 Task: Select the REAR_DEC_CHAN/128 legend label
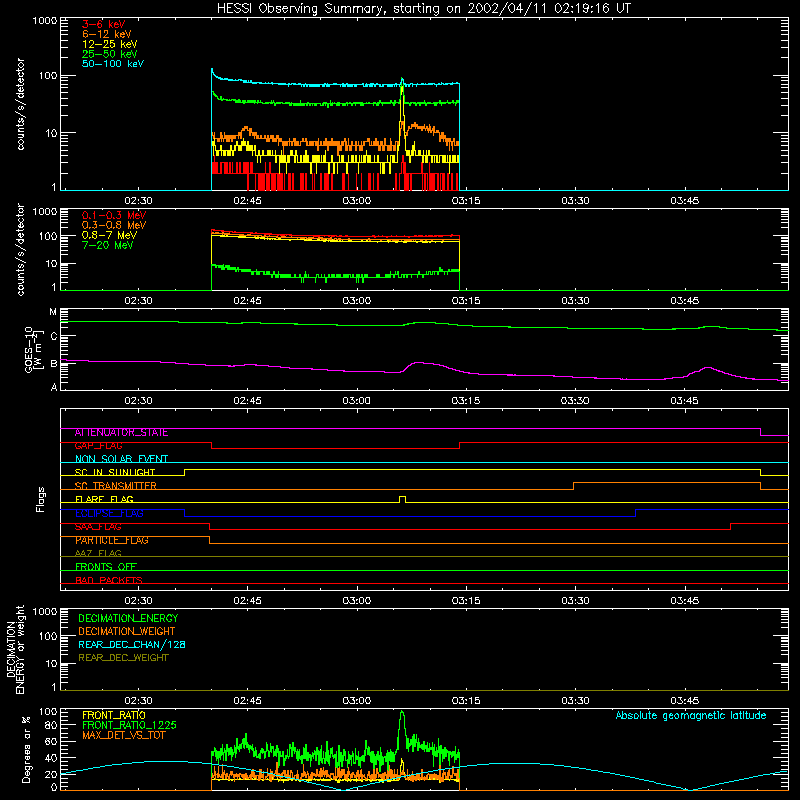coord(132,644)
